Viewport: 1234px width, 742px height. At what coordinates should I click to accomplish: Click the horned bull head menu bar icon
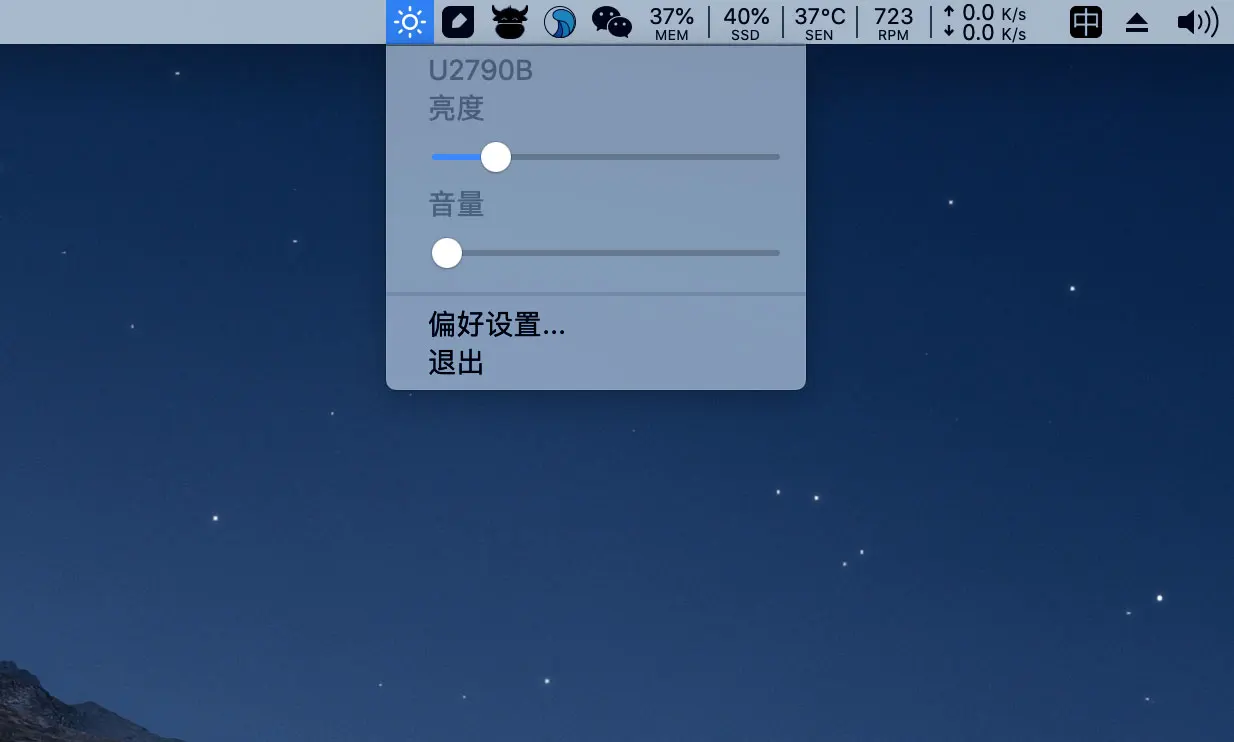[509, 22]
